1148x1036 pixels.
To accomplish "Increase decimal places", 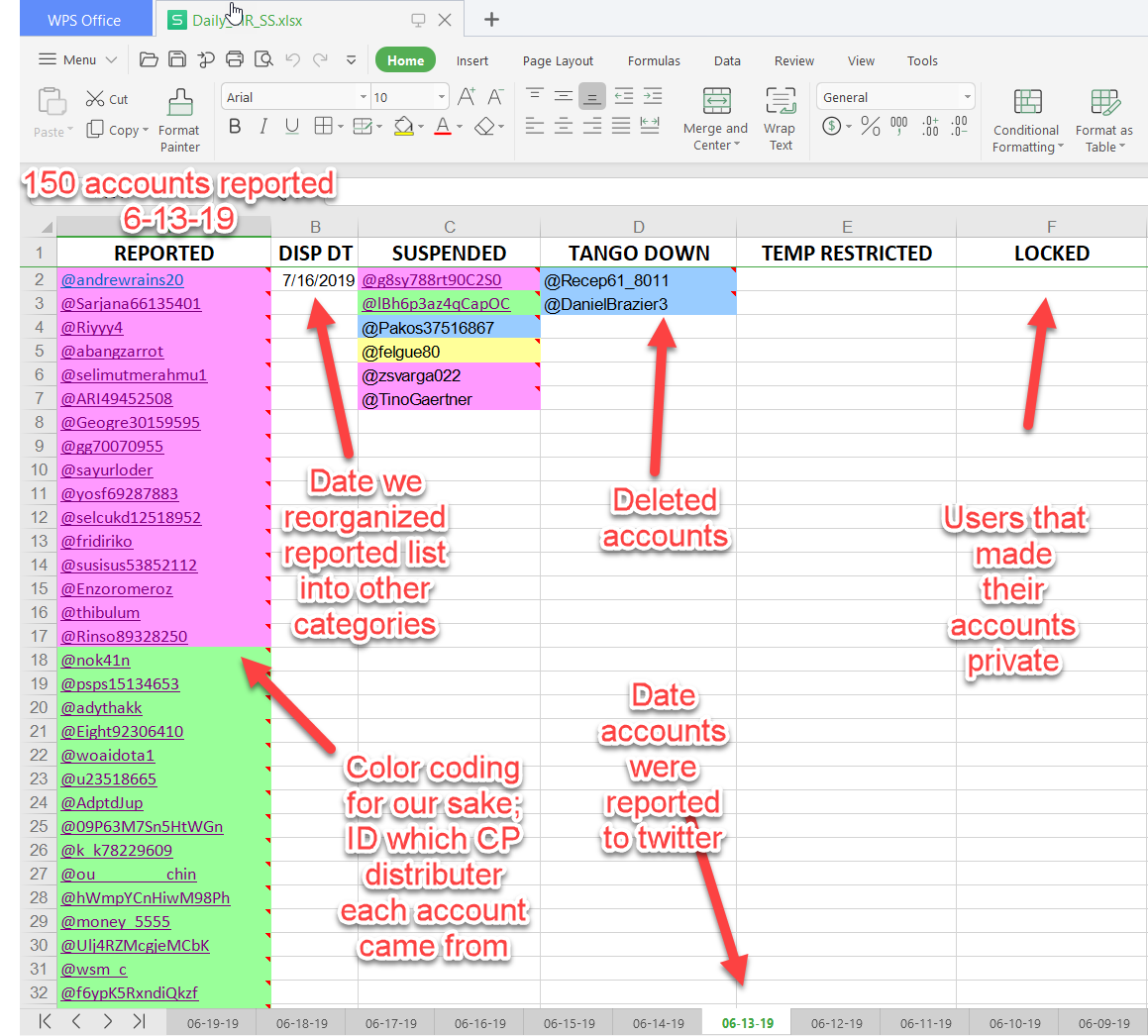I will 930,126.
